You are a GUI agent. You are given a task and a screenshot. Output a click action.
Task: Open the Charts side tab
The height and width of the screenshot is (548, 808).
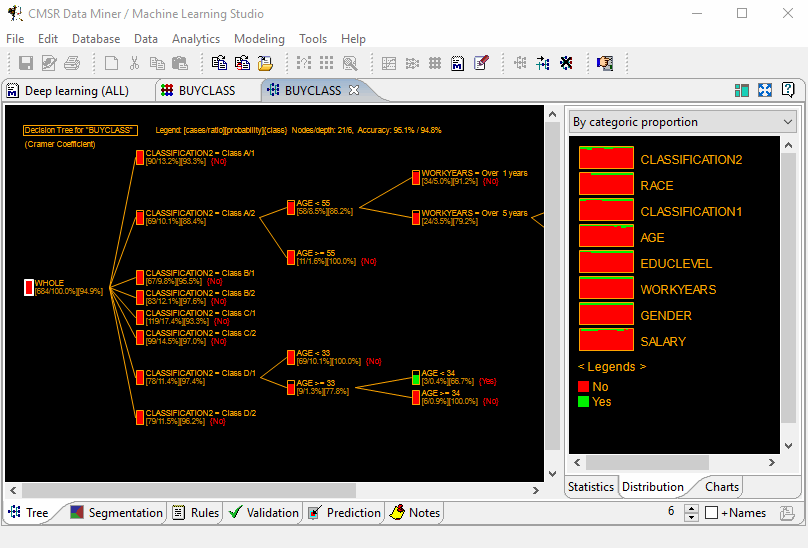721,487
